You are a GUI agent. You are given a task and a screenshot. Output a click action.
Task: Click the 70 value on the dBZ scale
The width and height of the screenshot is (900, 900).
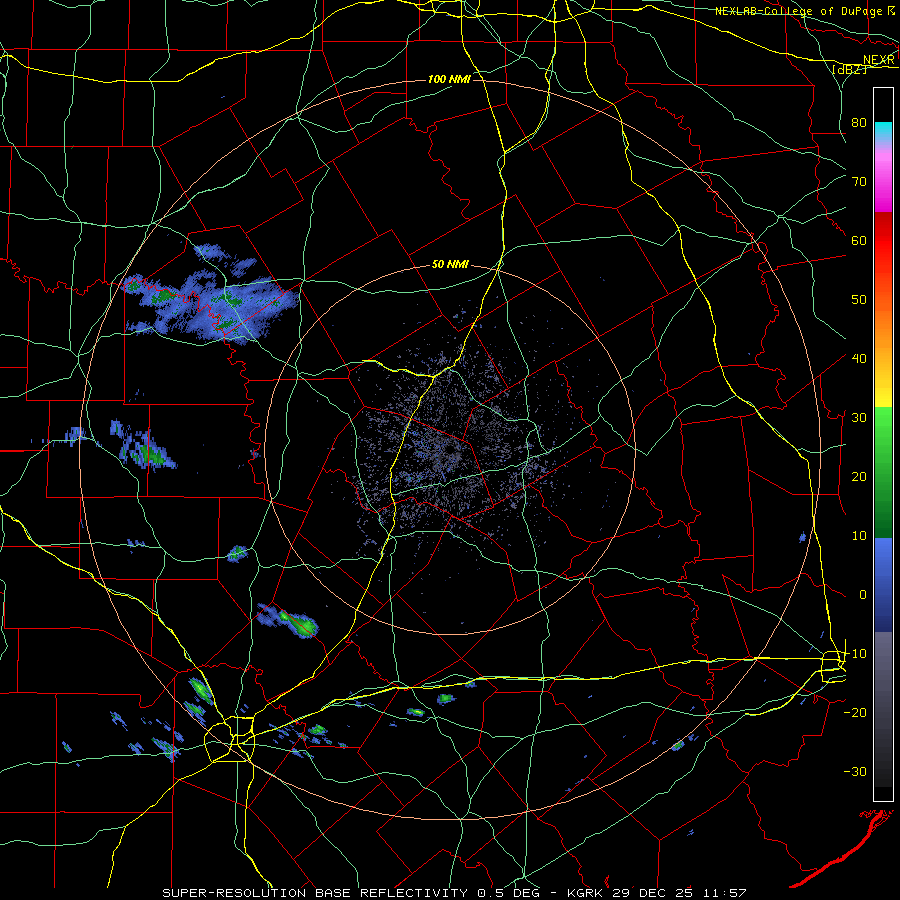(x=859, y=181)
